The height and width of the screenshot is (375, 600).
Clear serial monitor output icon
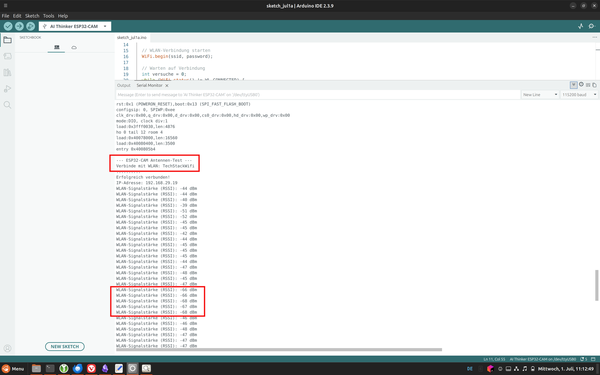(588, 85)
